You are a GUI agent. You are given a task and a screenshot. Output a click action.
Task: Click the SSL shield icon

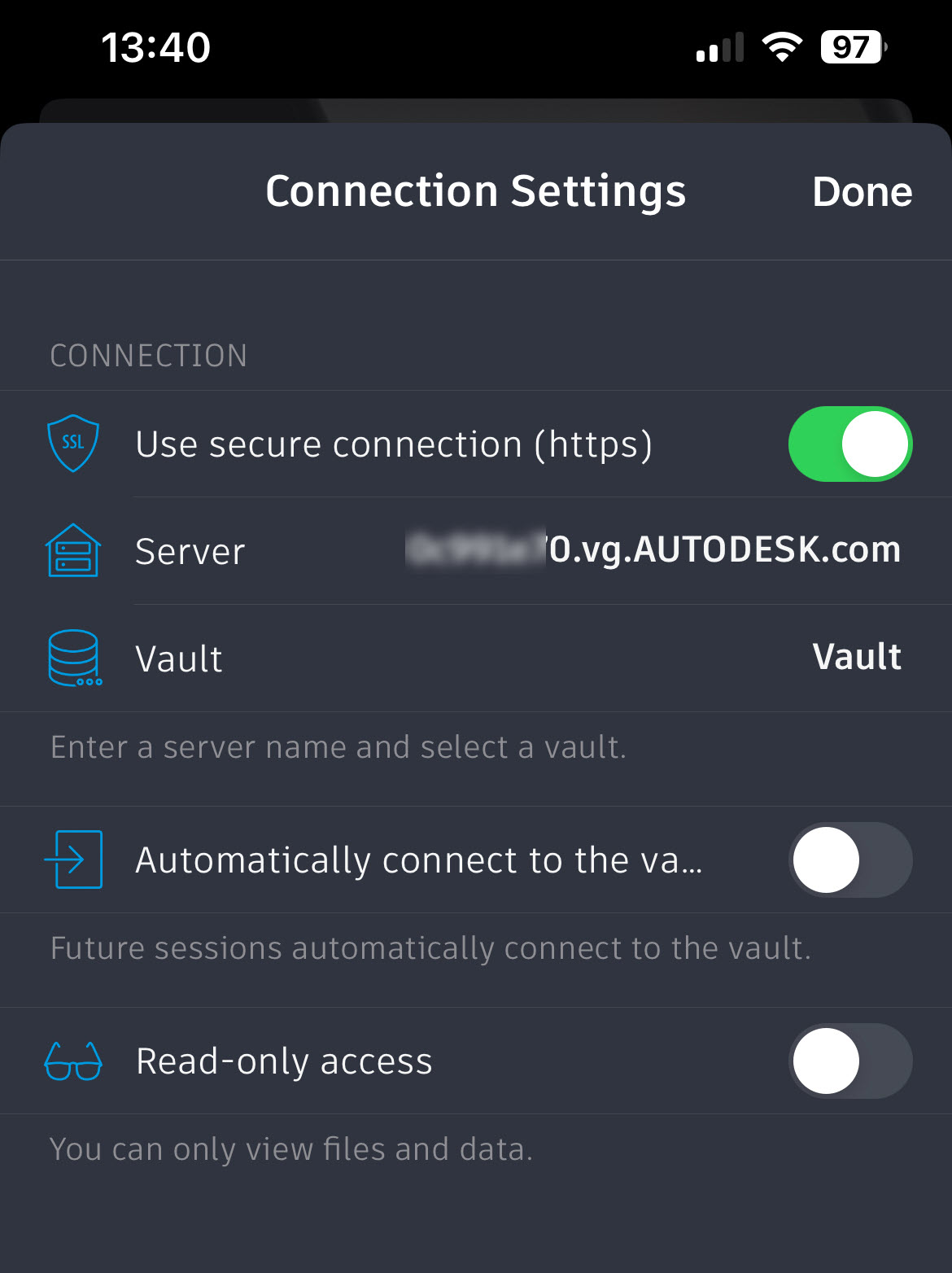click(73, 444)
